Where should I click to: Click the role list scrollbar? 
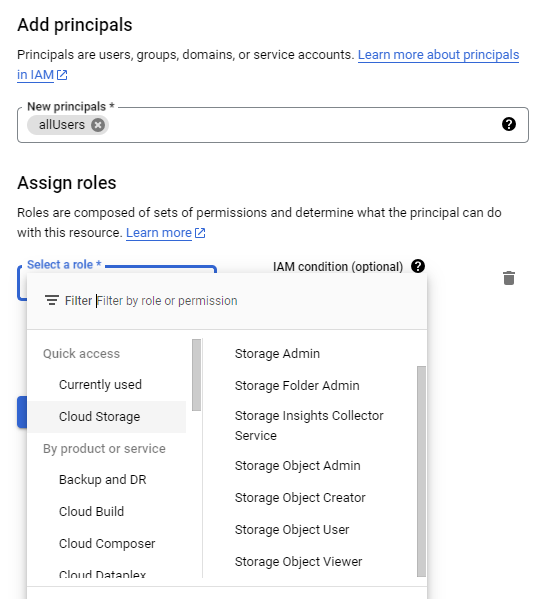(421, 471)
